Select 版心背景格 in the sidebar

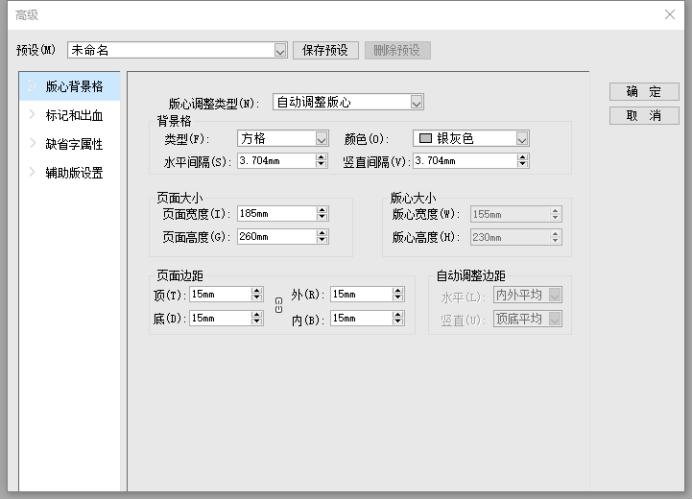click(73, 86)
